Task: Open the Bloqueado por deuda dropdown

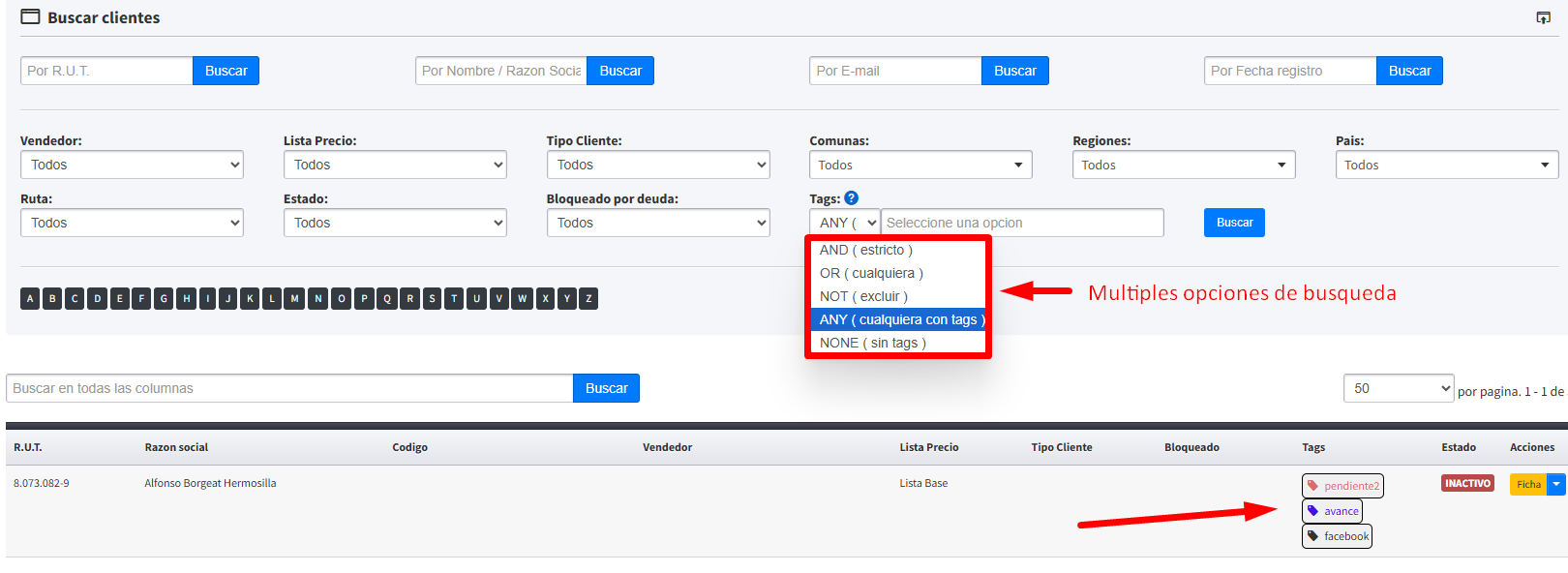Action: tap(658, 223)
